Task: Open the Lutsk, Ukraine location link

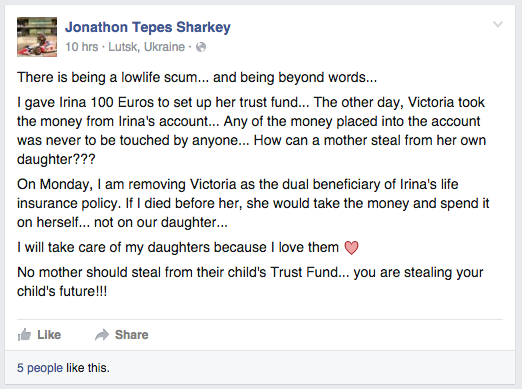Action: point(147,47)
